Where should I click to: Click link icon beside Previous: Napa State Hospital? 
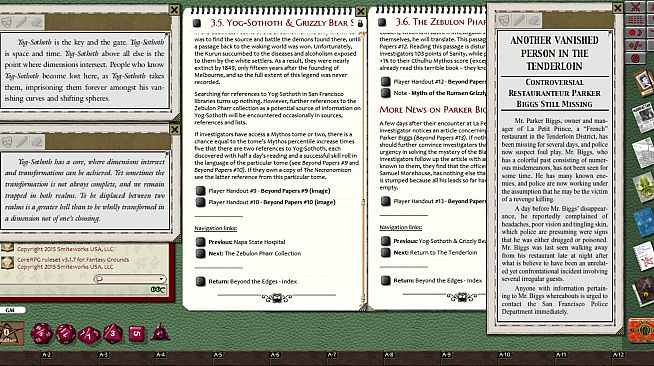pos(200,242)
